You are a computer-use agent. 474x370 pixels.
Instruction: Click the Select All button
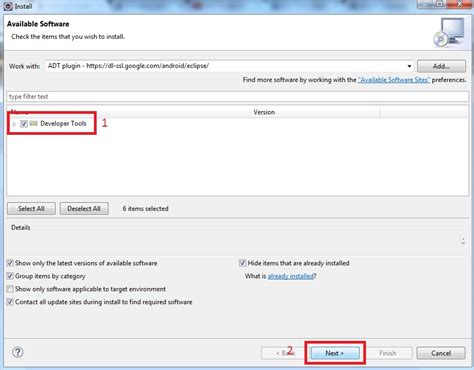pyautogui.click(x=31, y=209)
